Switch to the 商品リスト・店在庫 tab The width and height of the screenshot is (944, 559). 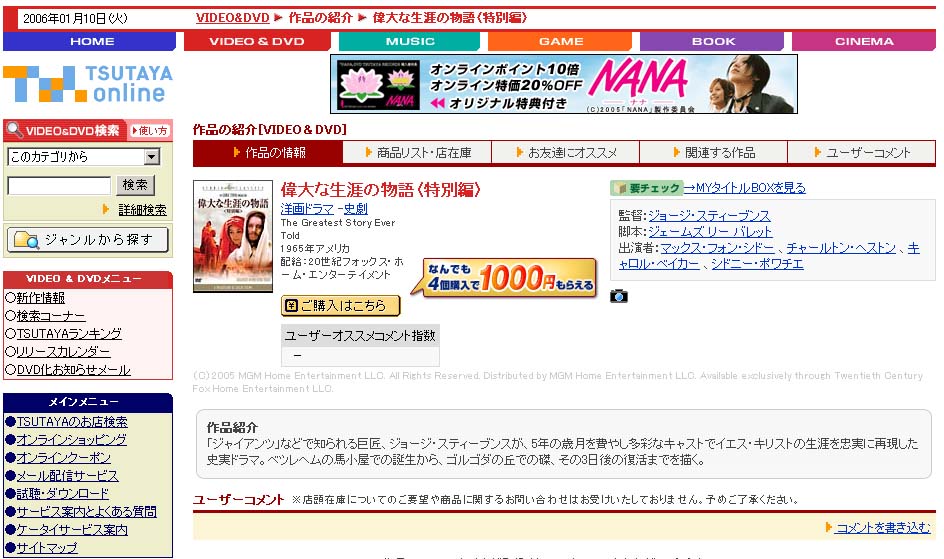(x=417, y=153)
